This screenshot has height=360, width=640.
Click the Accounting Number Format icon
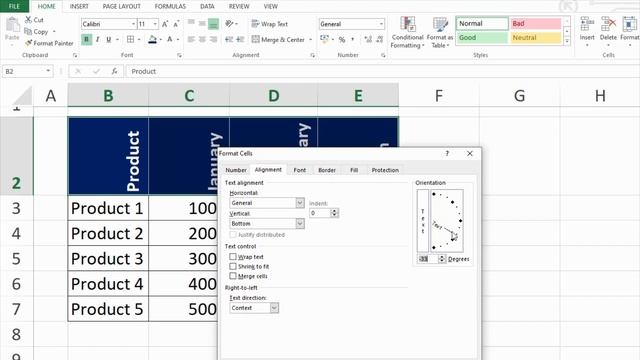point(324,39)
